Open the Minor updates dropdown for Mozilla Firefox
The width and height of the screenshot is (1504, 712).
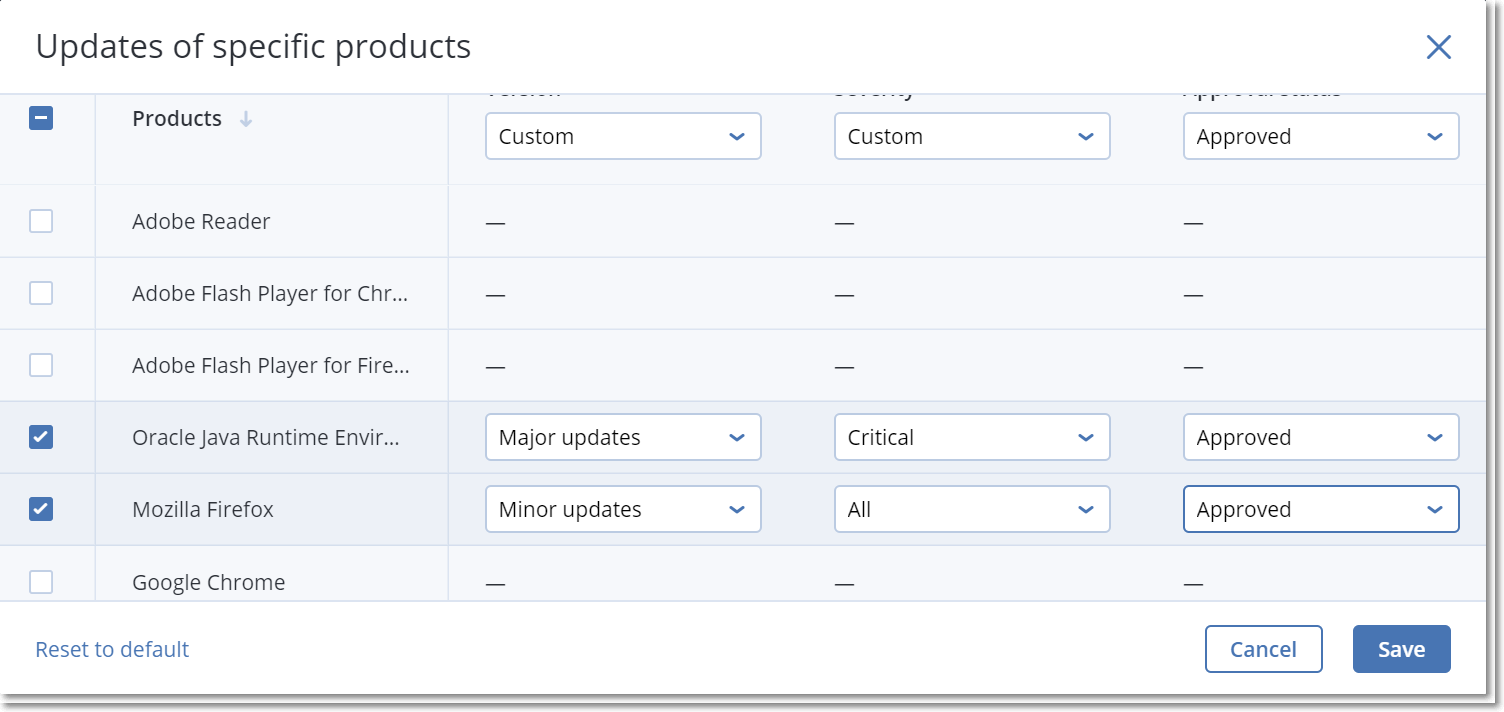coord(622,509)
